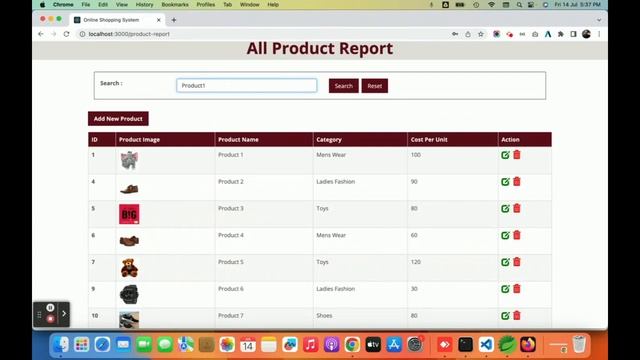The height and width of the screenshot is (360, 640).
Task: Open Finder from the Dock
Action: click(60, 344)
